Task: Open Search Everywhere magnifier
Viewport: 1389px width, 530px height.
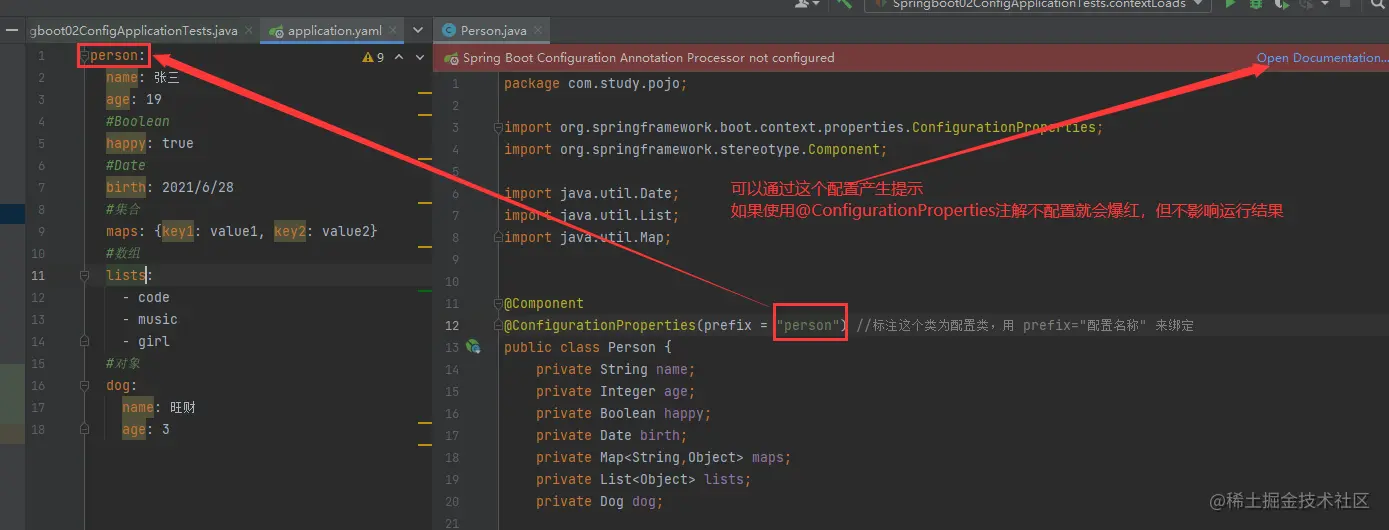Action: point(1380,4)
